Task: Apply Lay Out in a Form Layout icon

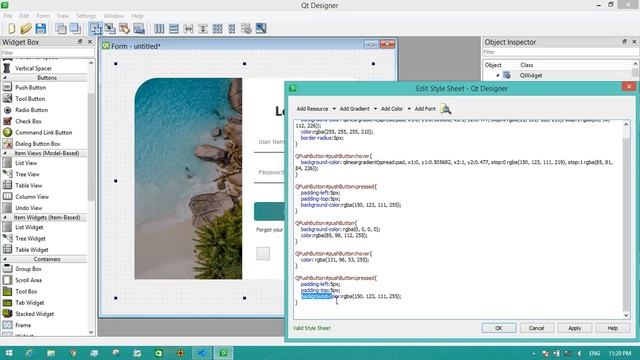Action: coord(232,29)
